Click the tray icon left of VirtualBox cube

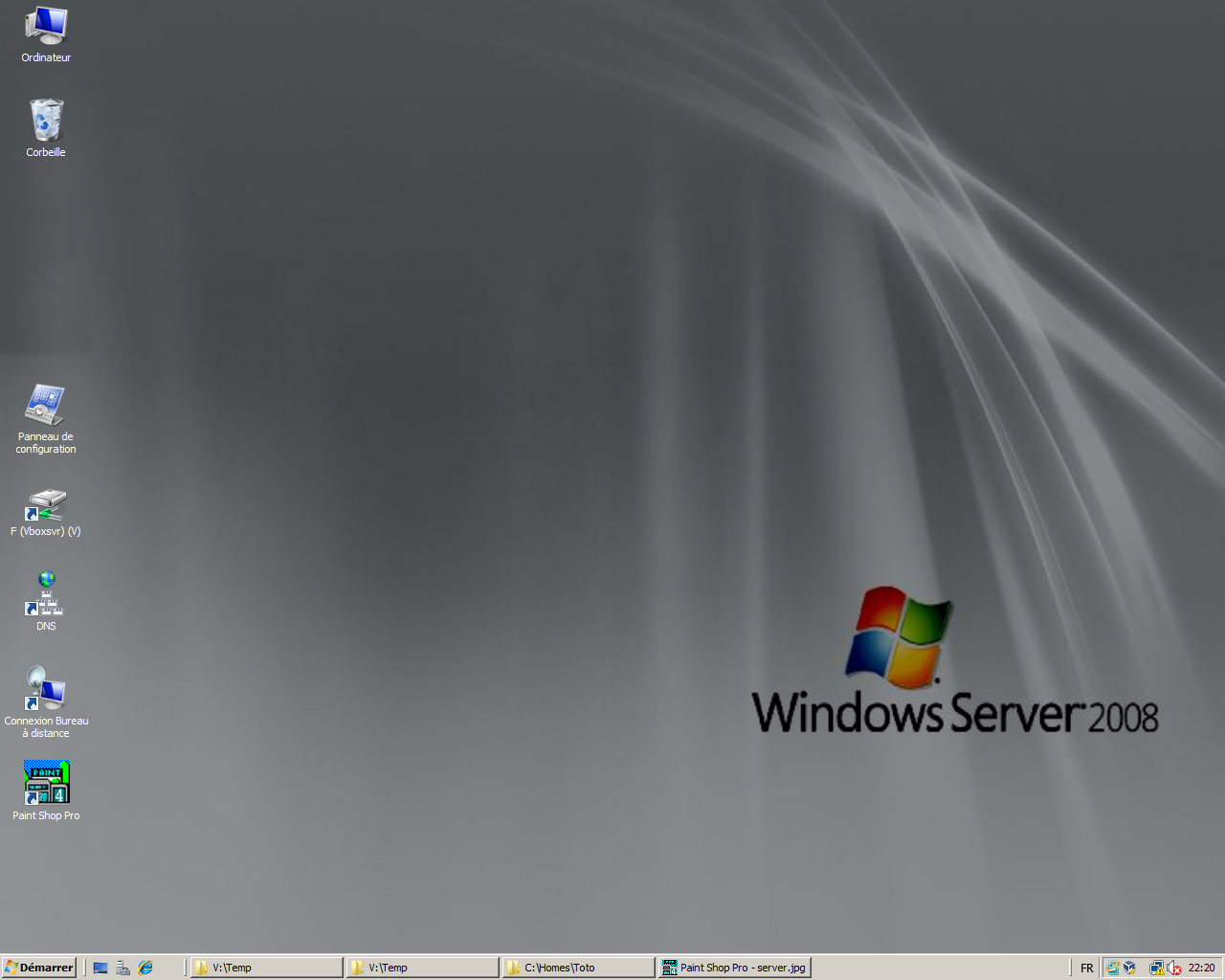(x=1112, y=968)
